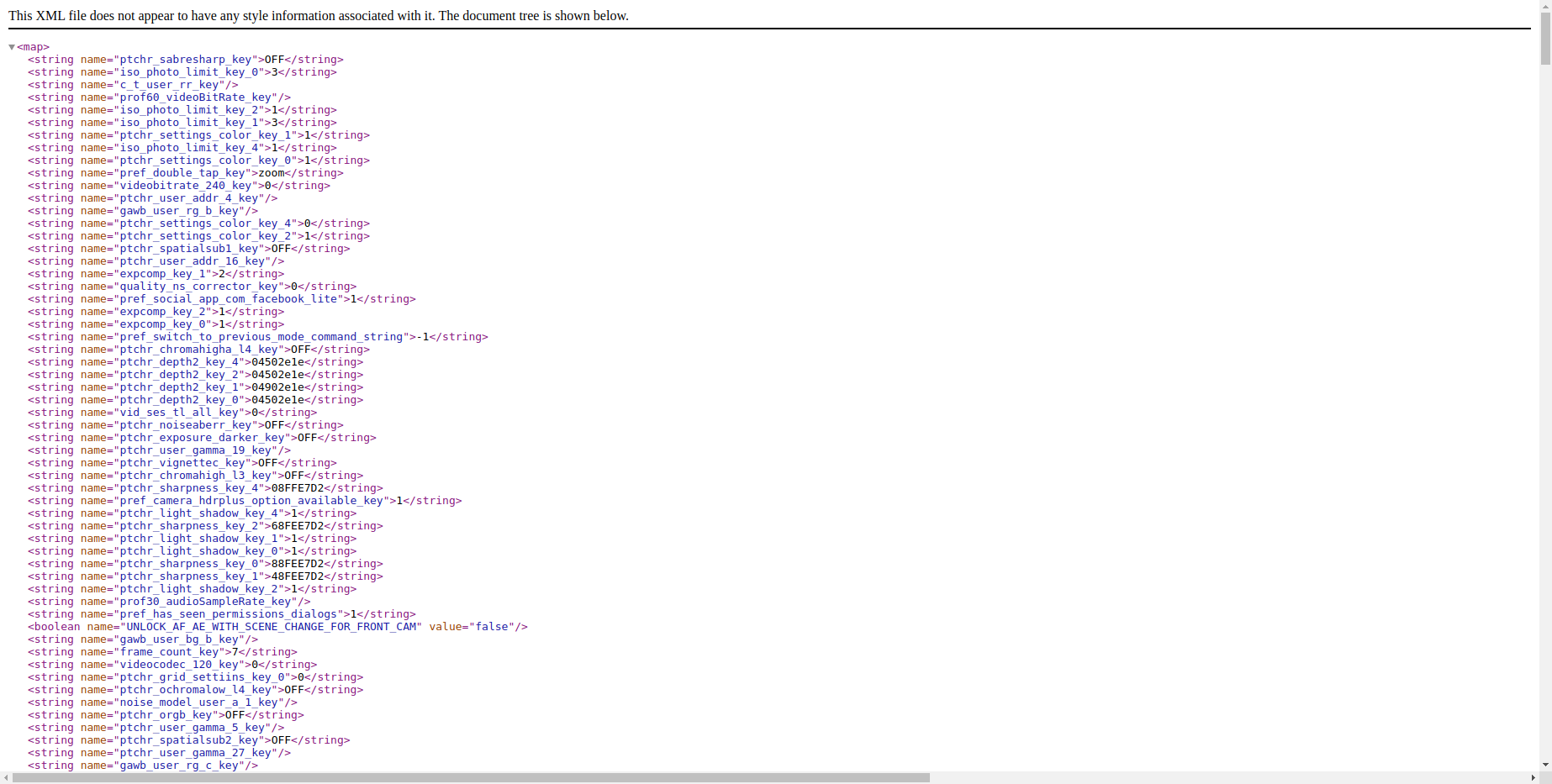The height and width of the screenshot is (784, 1552).
Task: Select the ptchr_vignettec_key line
Action: point(182,463)
